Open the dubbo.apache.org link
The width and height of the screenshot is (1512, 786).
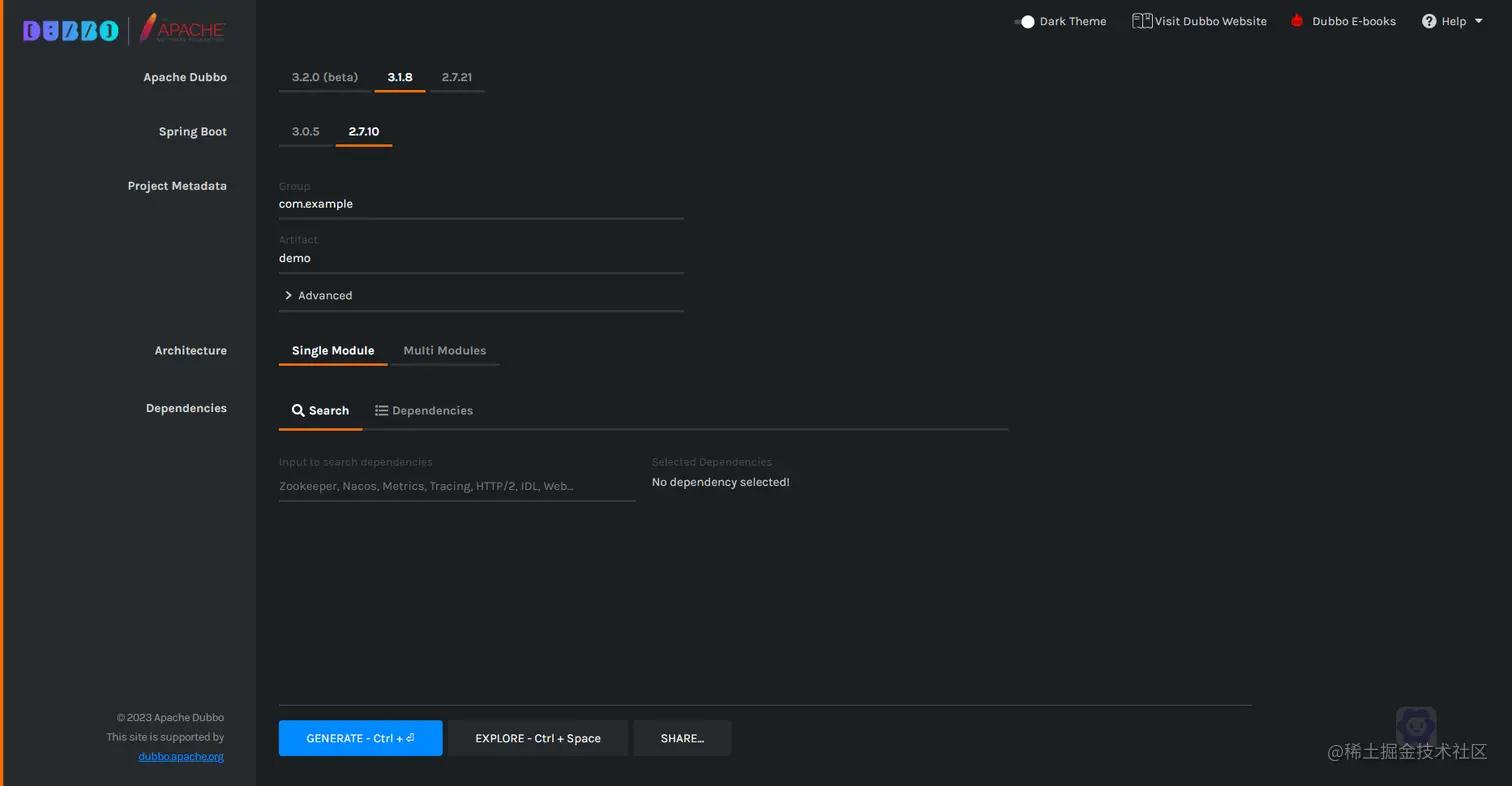coord(181,756)
